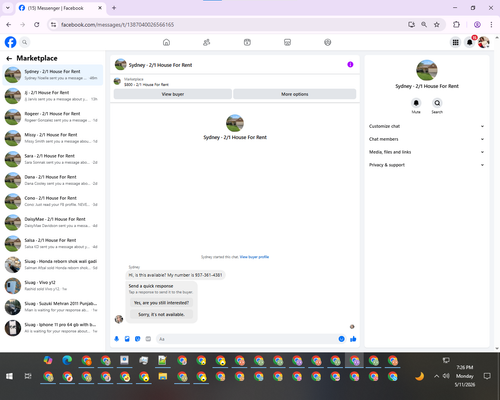Open Copilot from the taskbar
The image size is (500, 400).
coord(48,360)
